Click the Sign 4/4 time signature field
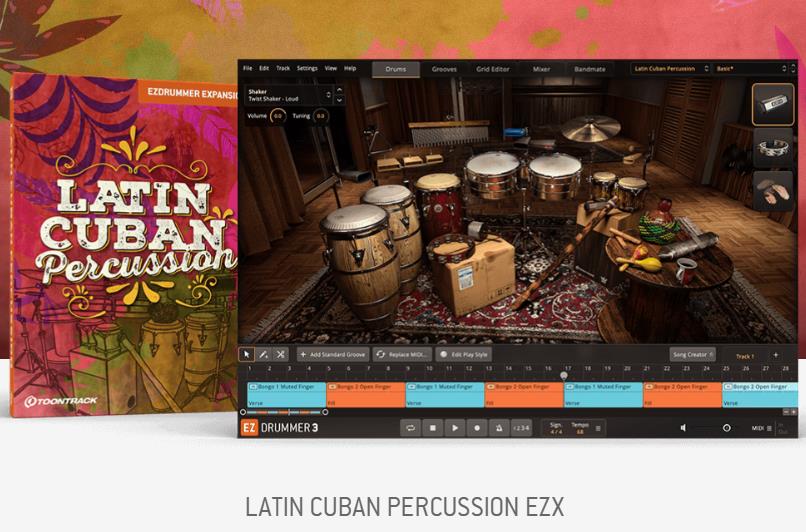Screen dimensions: 806x532 556,428
